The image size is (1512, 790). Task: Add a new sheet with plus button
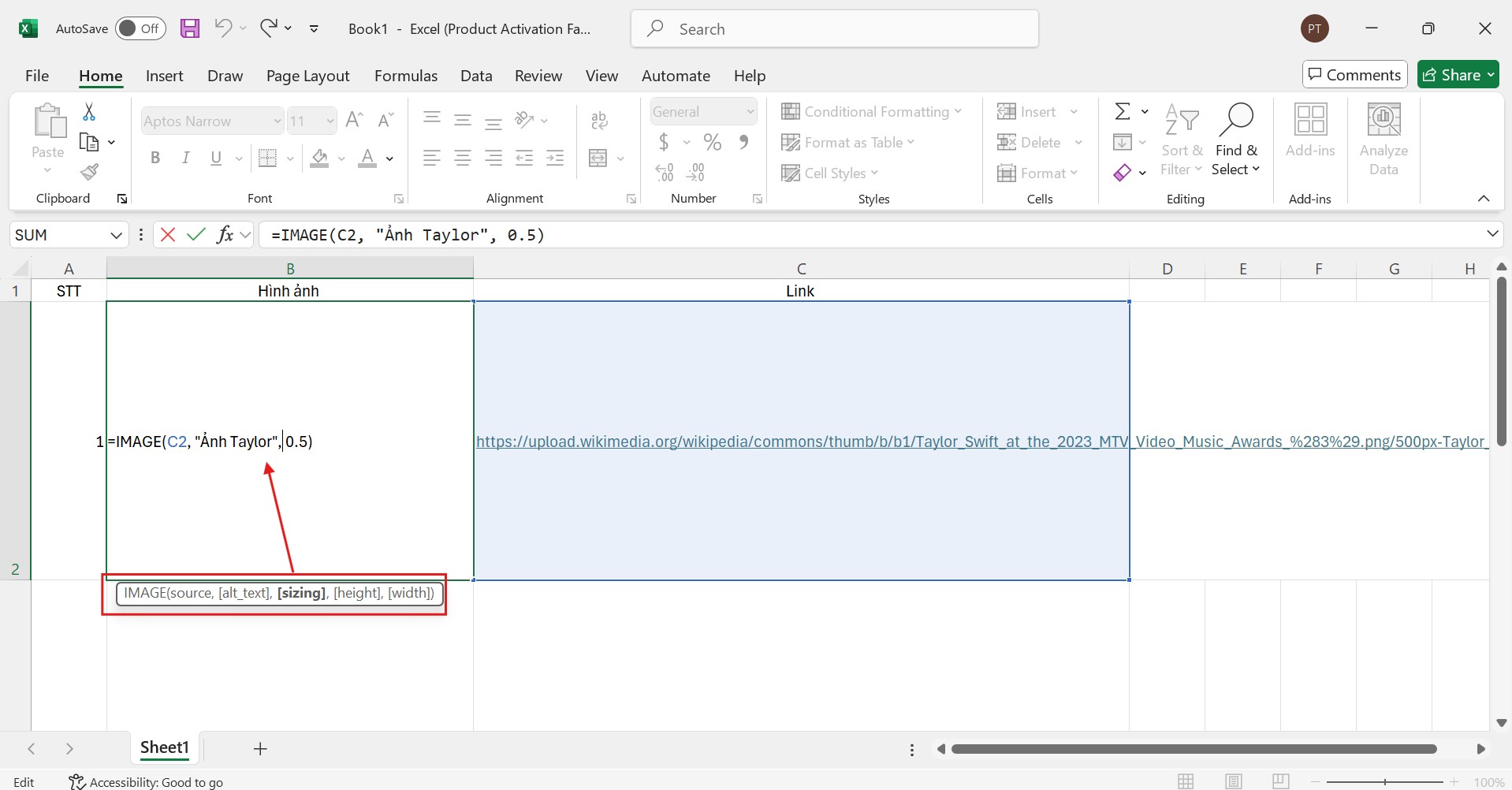pyautogui.click(x=260, y=748)
